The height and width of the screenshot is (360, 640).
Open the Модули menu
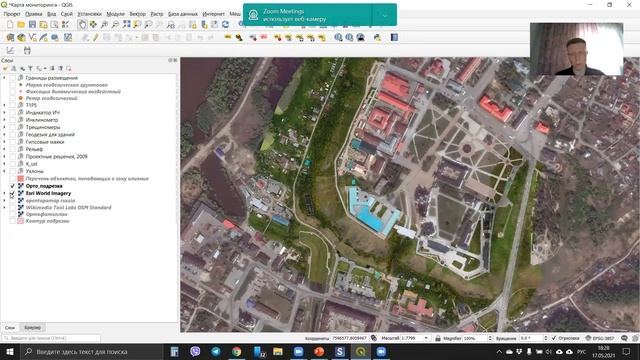[115, 14]
